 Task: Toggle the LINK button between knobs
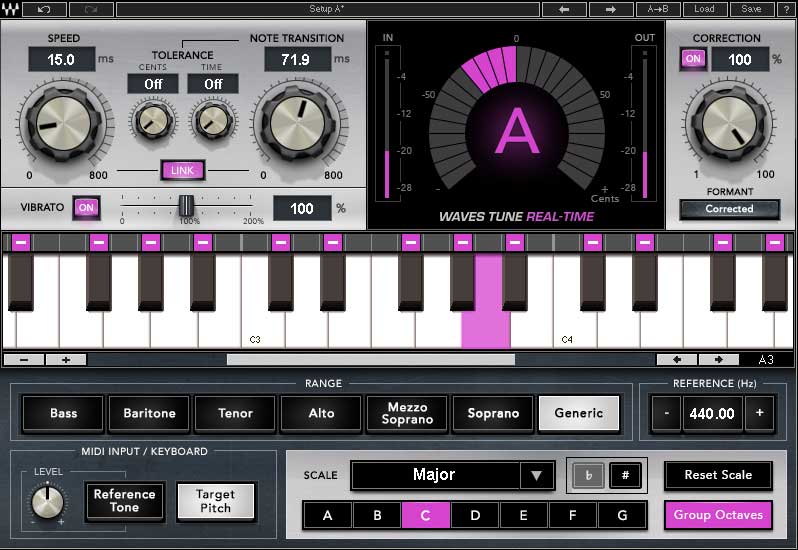(182, 171)
